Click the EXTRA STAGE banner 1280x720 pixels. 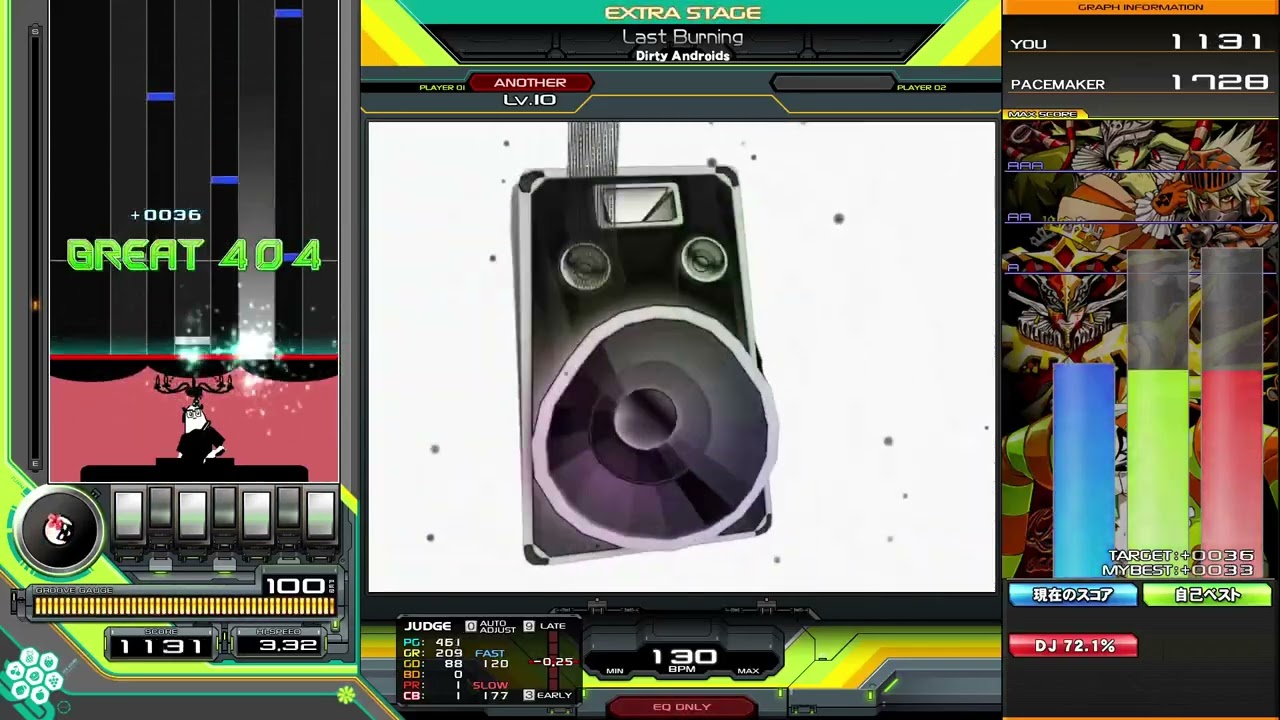[683, 13]
